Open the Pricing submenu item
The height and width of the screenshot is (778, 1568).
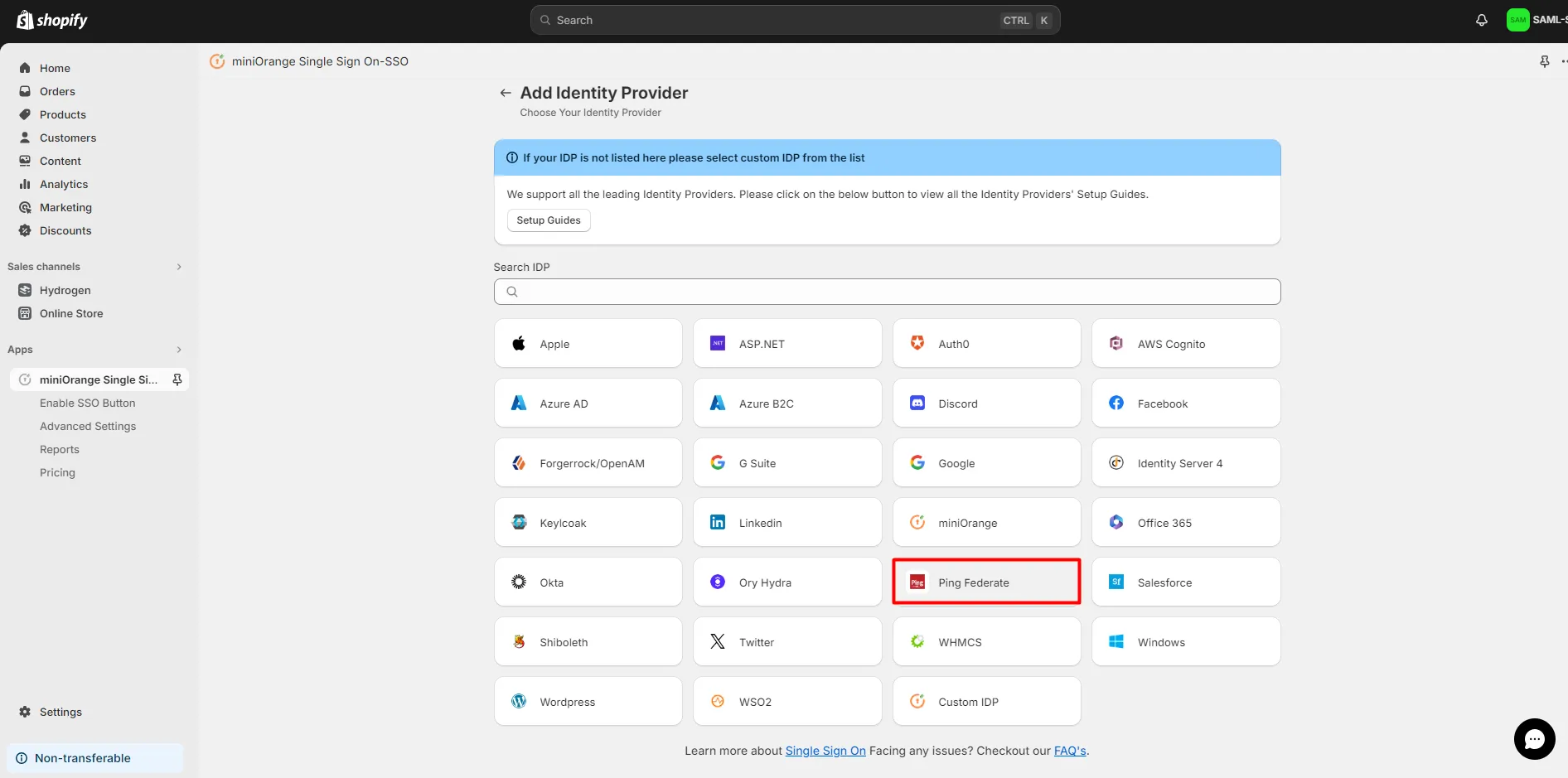57,472
